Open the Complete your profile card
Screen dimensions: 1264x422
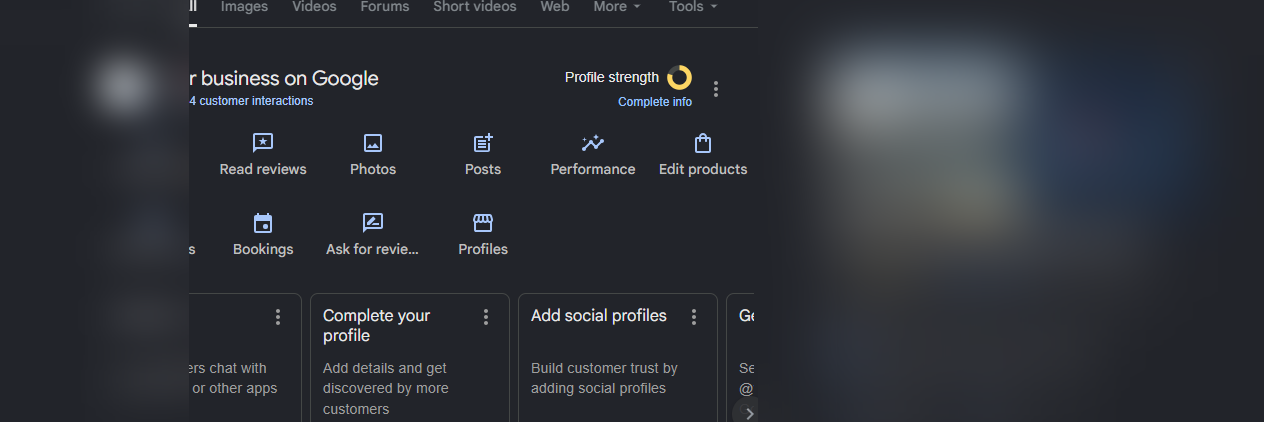pyautogui.click(x=410, y=357)
